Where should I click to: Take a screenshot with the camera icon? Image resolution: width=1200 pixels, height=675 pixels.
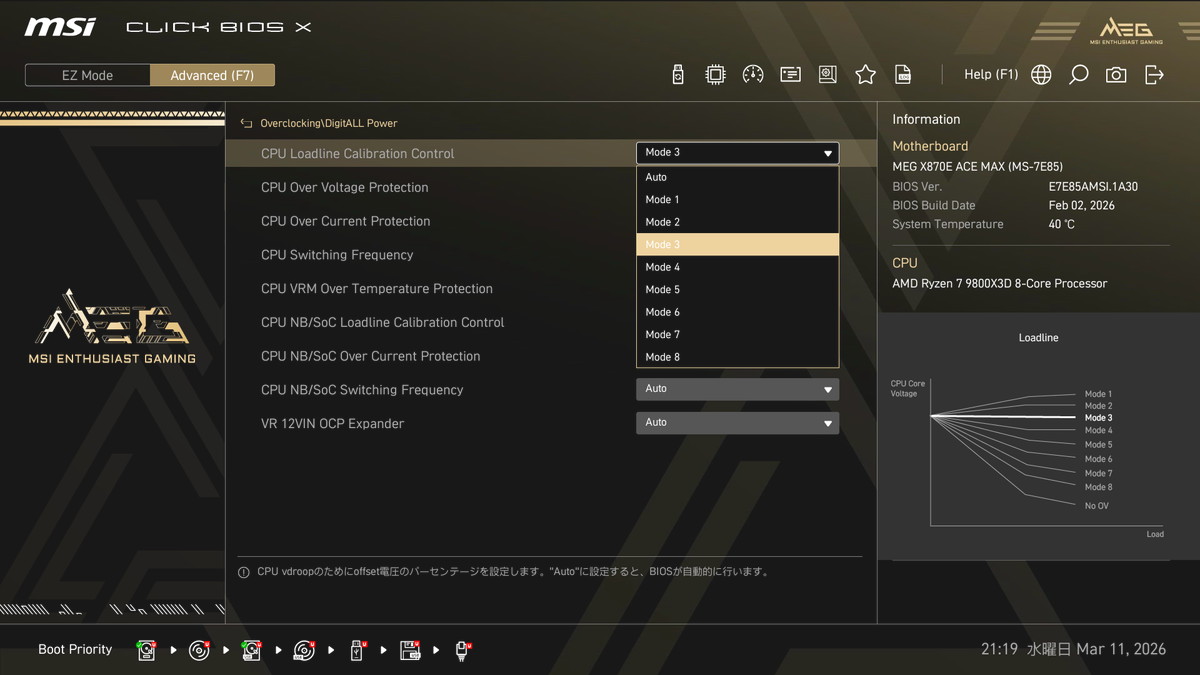click(1116, 75)
